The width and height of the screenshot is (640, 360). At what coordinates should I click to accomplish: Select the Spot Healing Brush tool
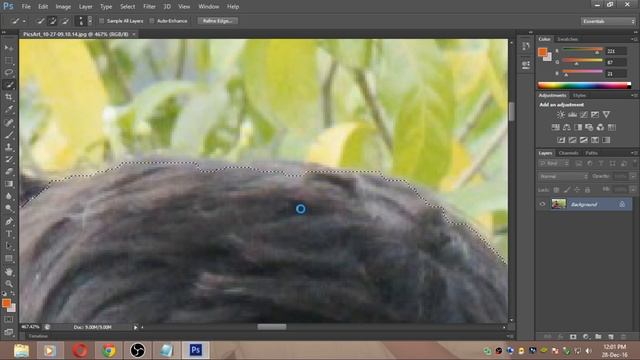click(9, 122)
